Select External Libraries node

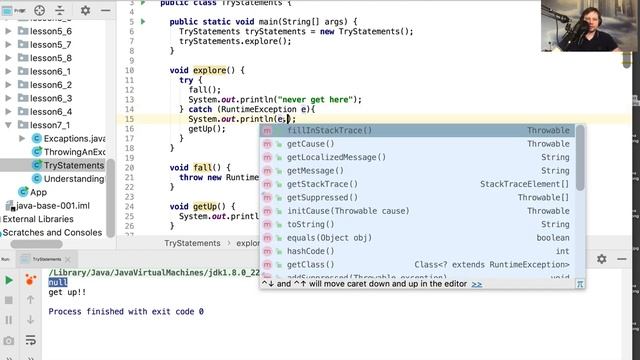38,219
